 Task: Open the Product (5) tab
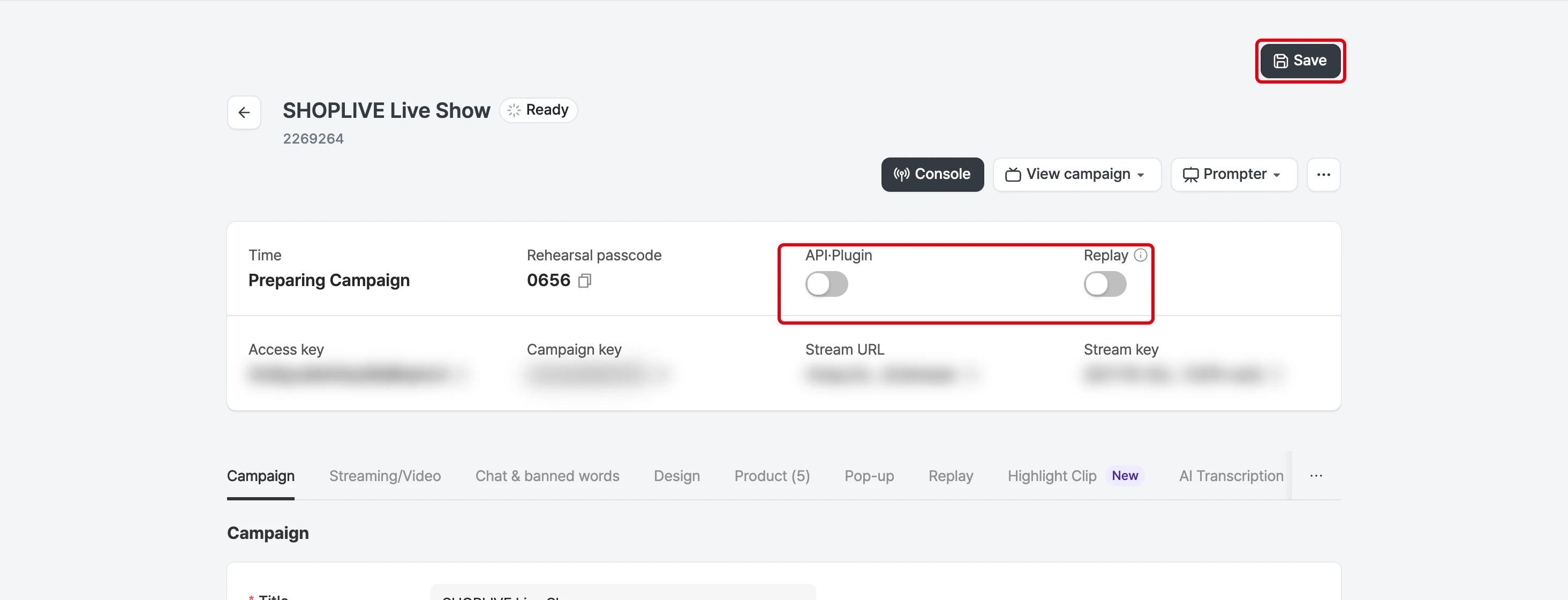(772, 476)
